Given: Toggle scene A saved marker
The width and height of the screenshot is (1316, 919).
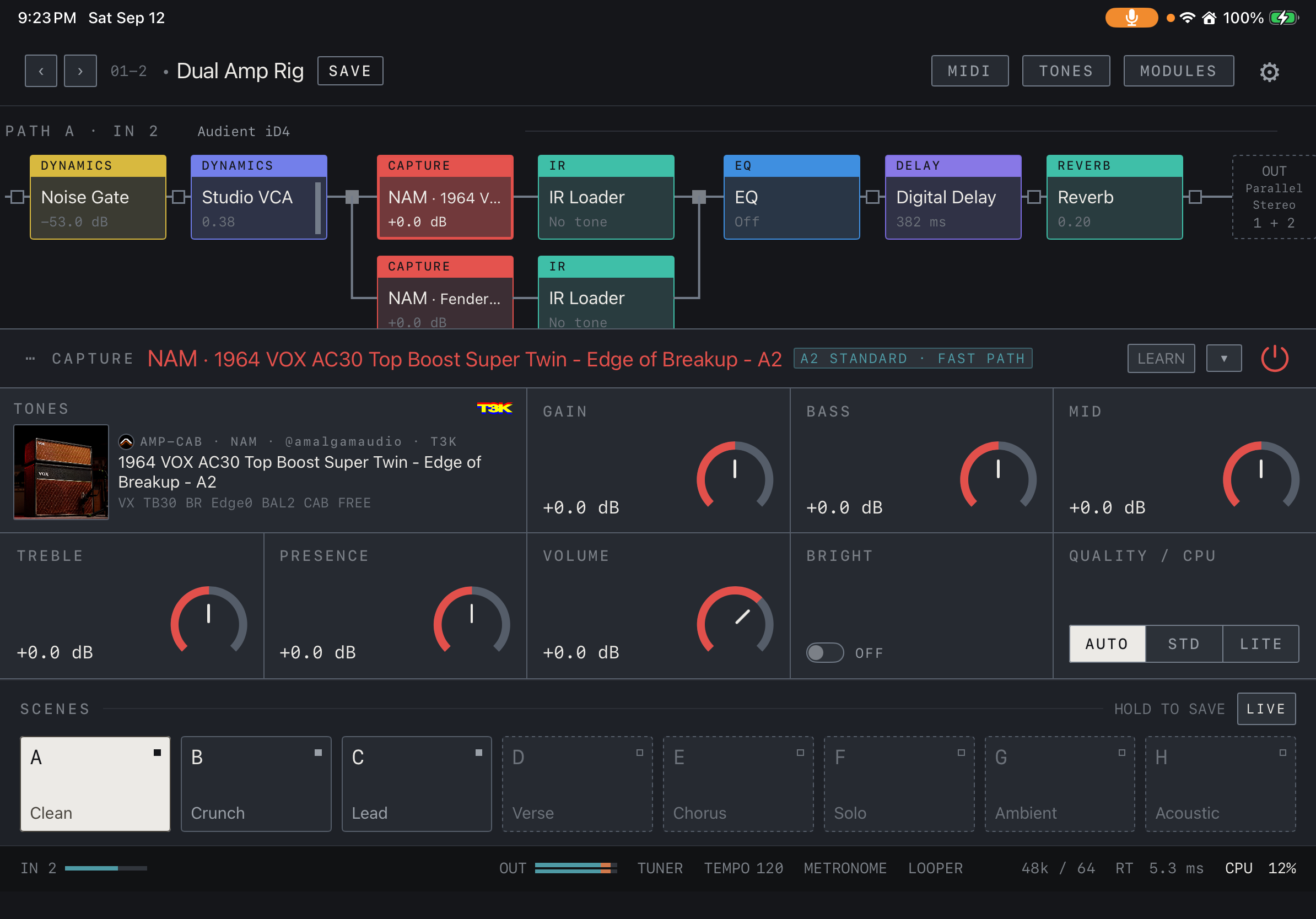Looking at the screenshot, I should (157, 753).
